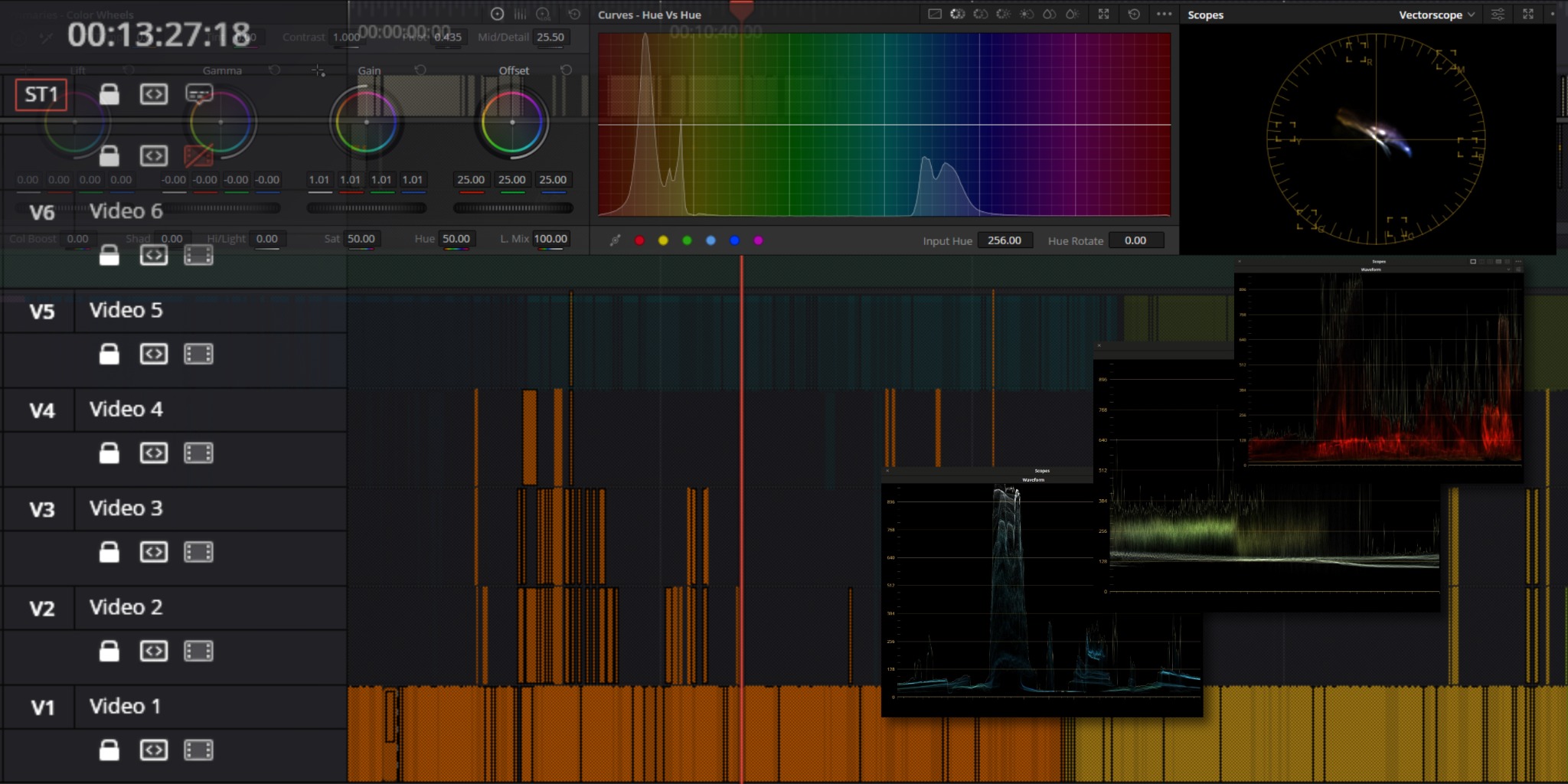Open the Vectorscope scope type dropdown
1568x784 pixels.
coord(1436,15)
